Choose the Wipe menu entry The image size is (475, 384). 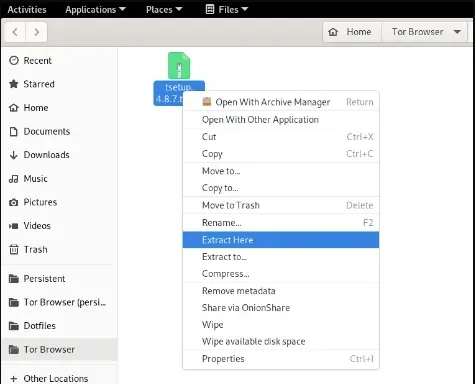(281, 325)
